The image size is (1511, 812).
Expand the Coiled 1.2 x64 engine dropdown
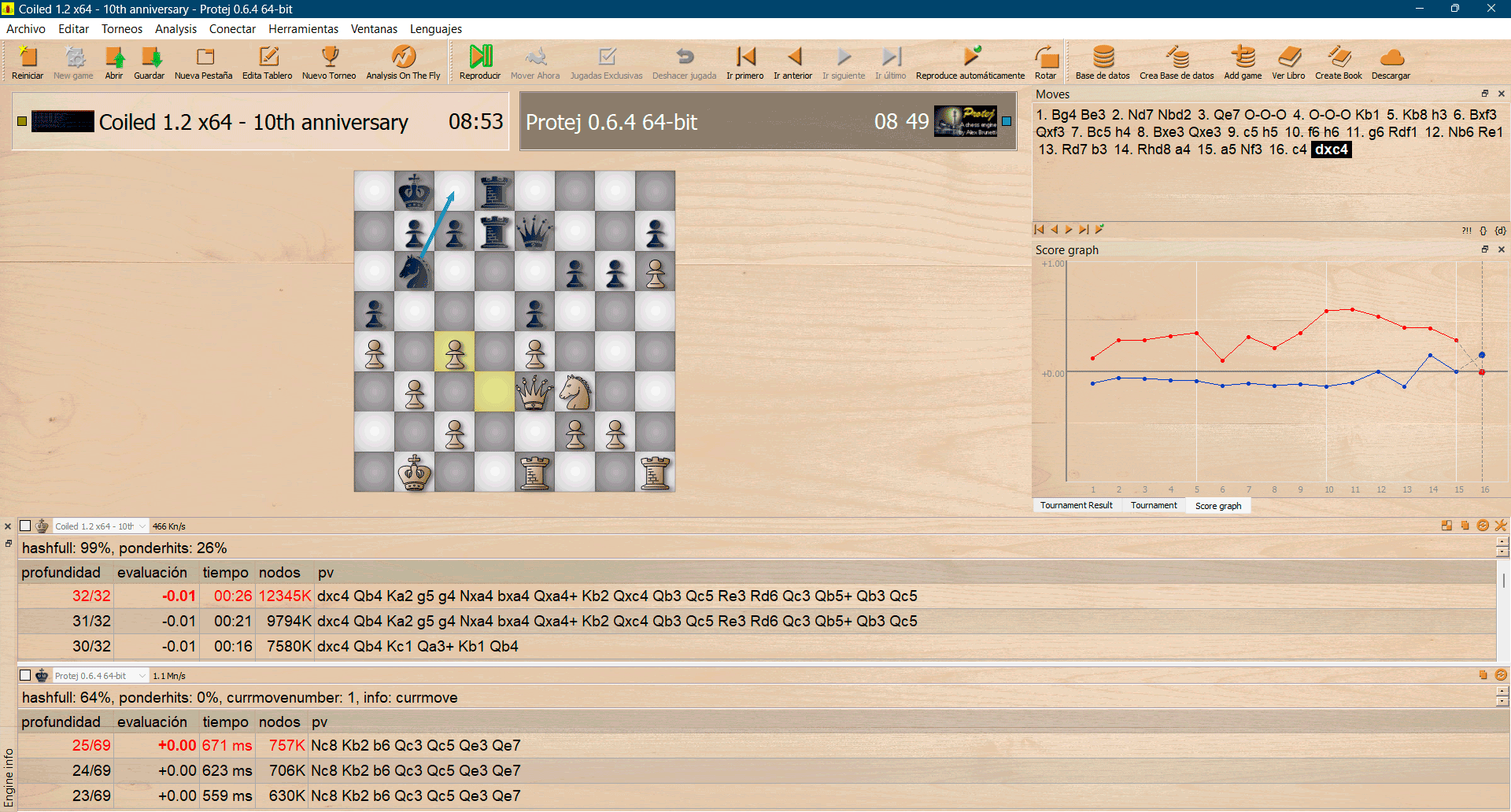pyautogui.click(x=142, y=526)
